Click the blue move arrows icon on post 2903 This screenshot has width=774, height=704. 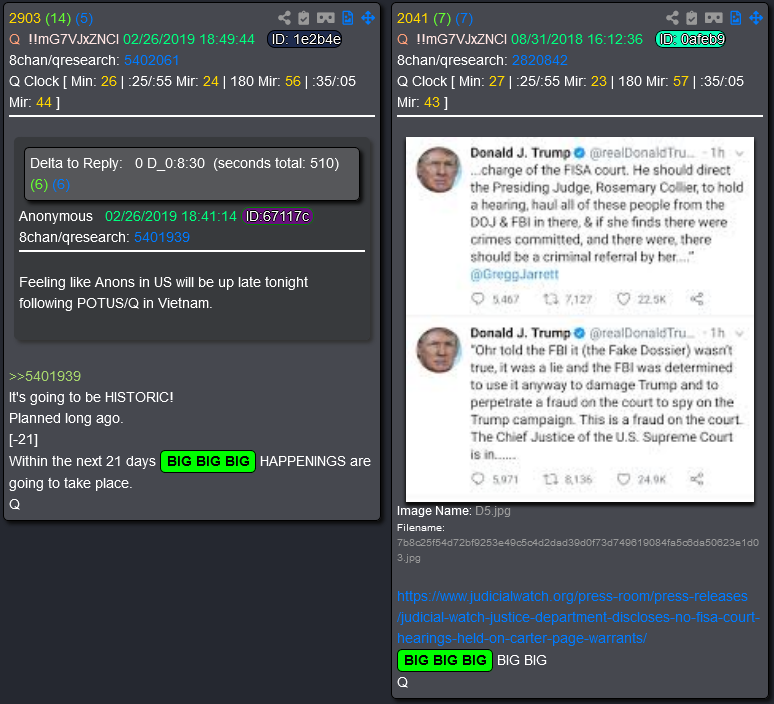click(x=368, y=18)
